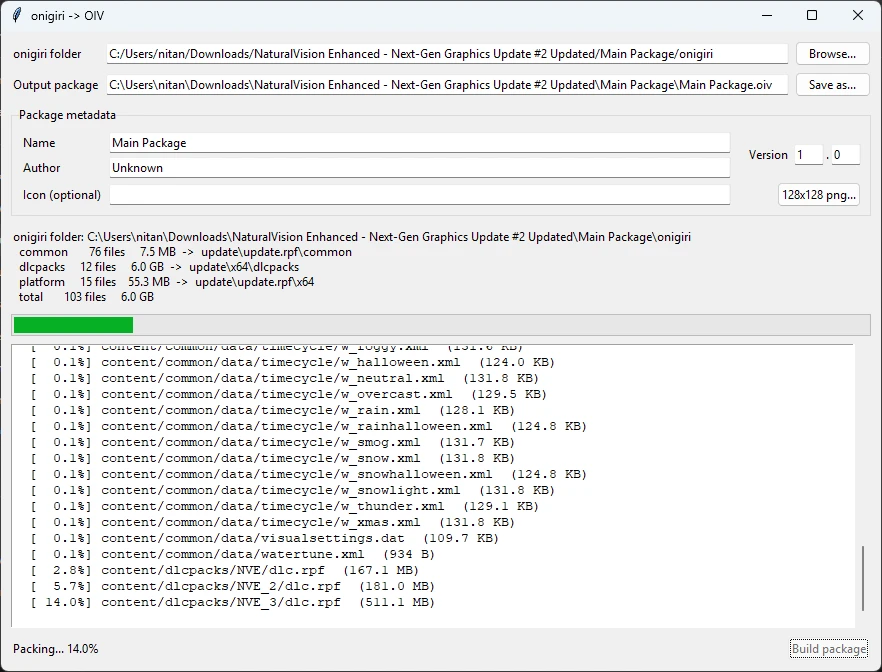Click Browse... for onigiri folder
Viewport: 882px width, 672px height.
832,54
